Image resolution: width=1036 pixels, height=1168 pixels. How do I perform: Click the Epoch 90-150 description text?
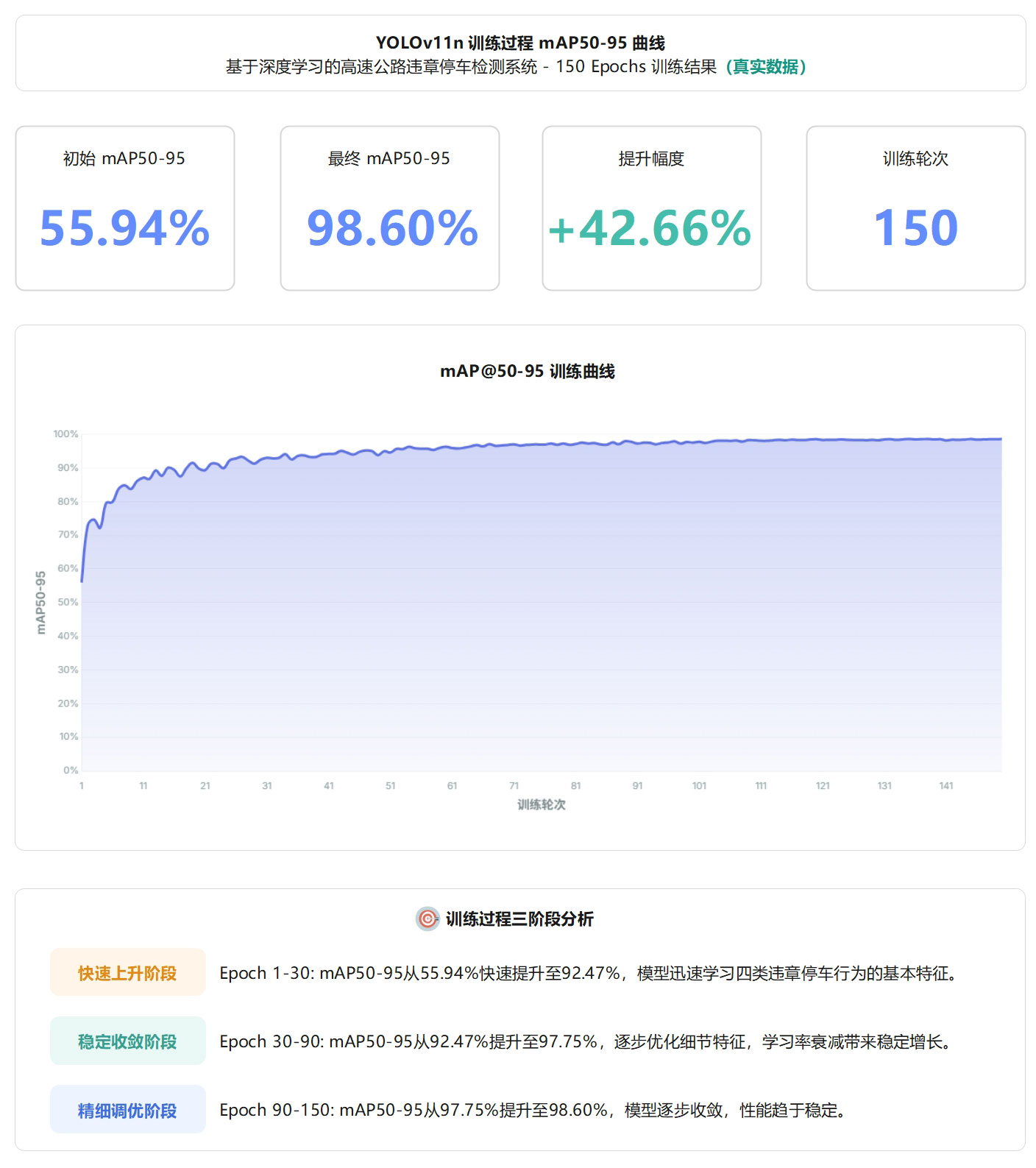(533, 1110)
